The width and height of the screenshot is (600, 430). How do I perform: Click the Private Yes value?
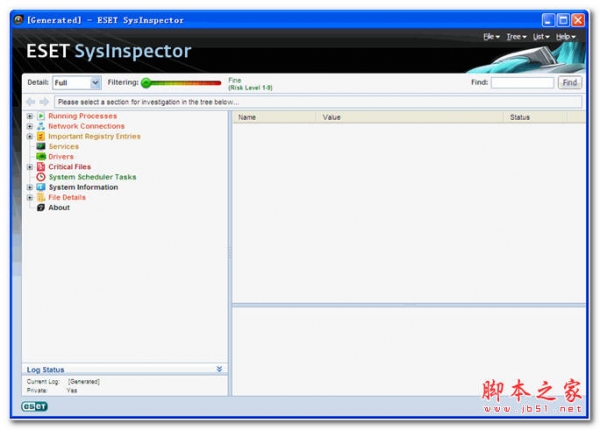click(x=72, y=391)
